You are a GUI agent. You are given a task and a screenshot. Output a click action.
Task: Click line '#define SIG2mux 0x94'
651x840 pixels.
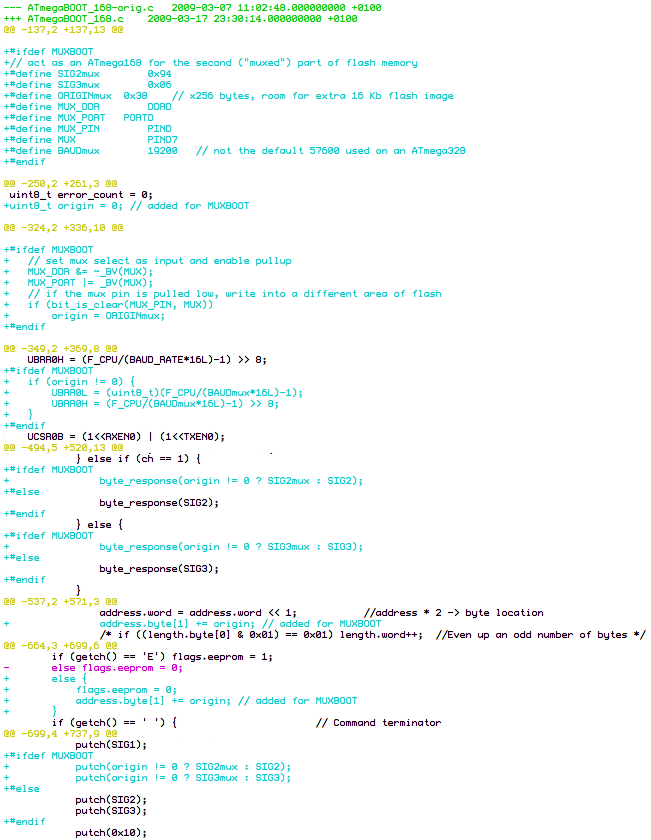point(87,74)
